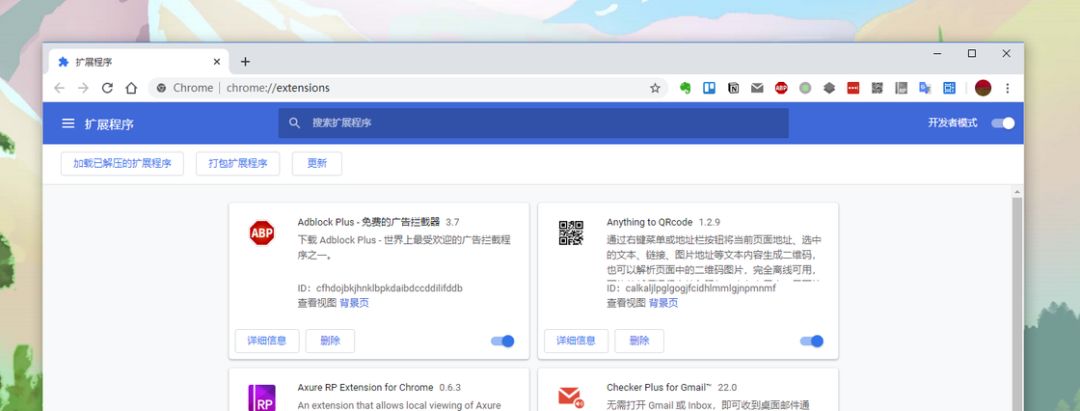This screenshot has width=1080, height=411.
Task: Click the 更新 button
Action: pos(317,164)
